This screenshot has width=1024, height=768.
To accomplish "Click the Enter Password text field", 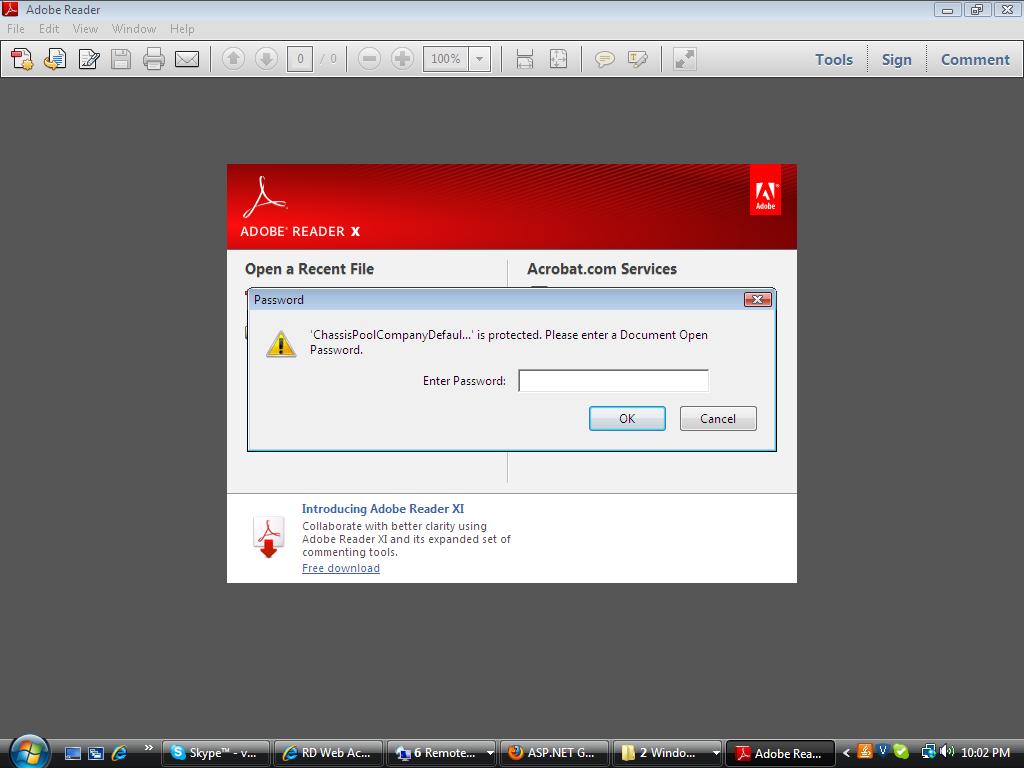I will [x=613, y=381].
